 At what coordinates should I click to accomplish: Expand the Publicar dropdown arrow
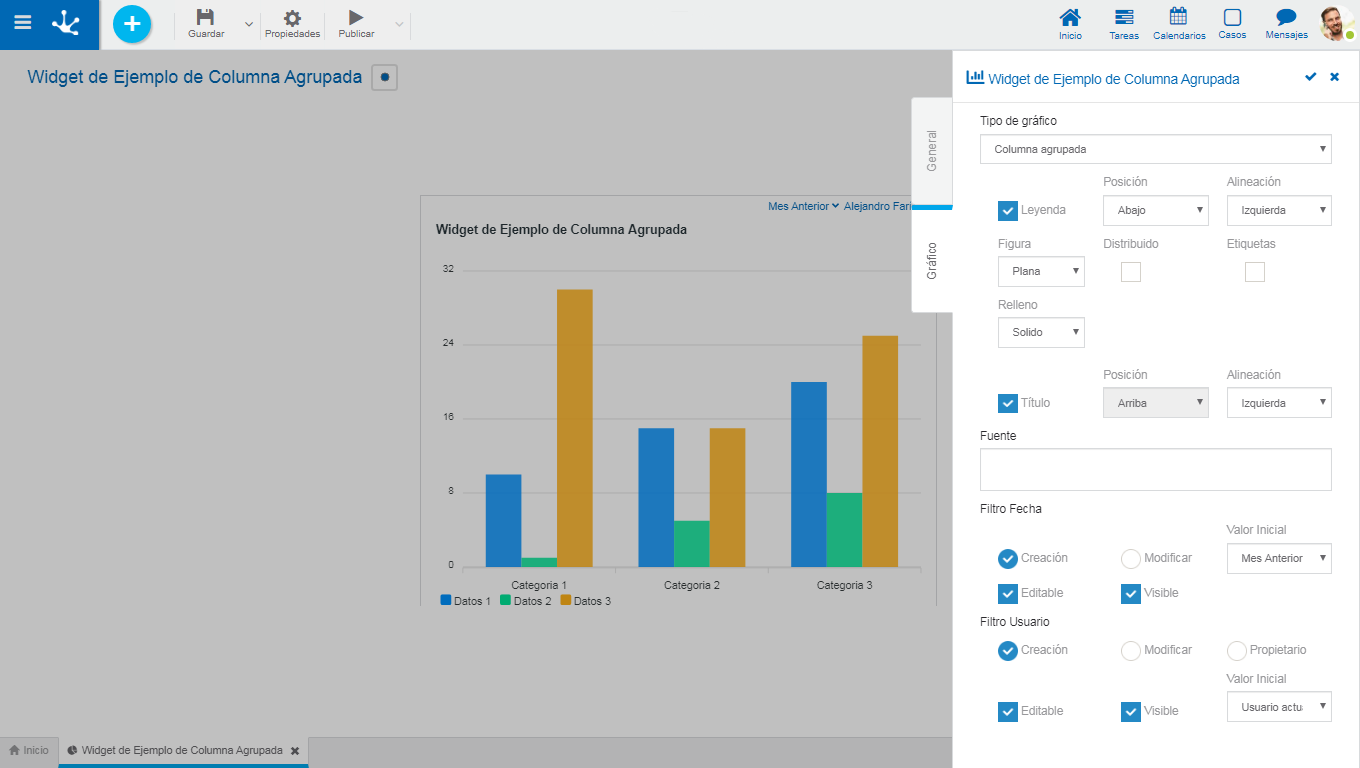399,24
